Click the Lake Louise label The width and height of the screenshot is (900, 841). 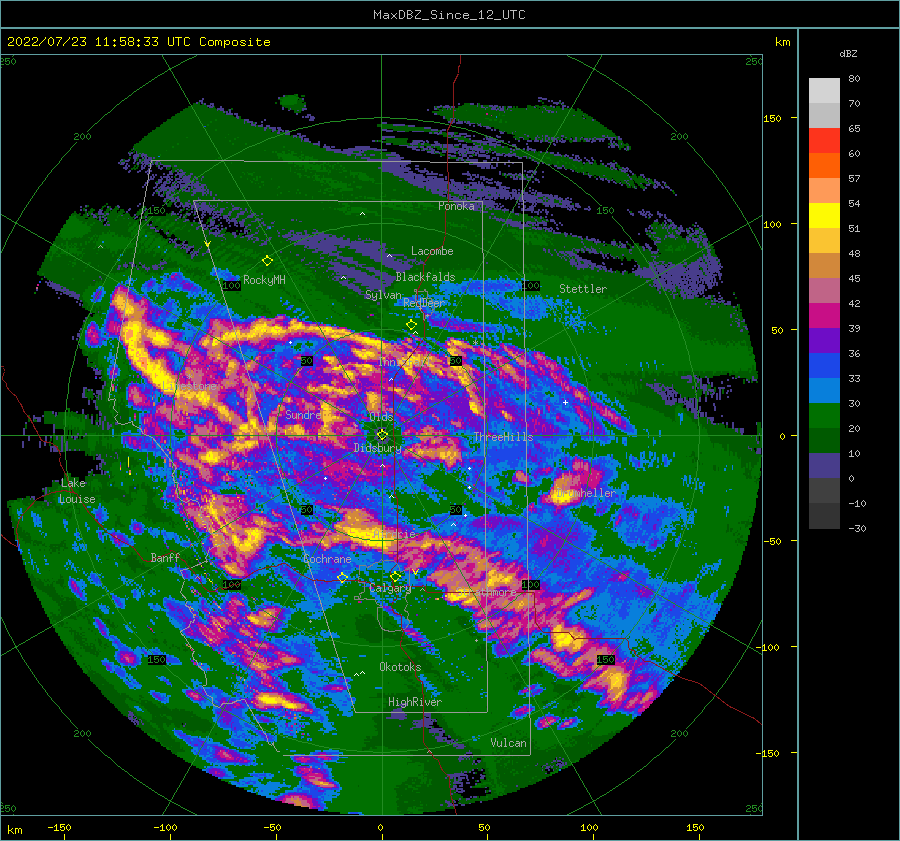pos(77,491)
